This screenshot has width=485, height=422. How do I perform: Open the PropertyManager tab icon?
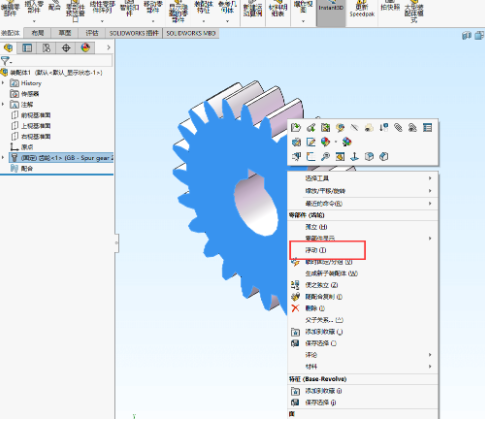27,48
